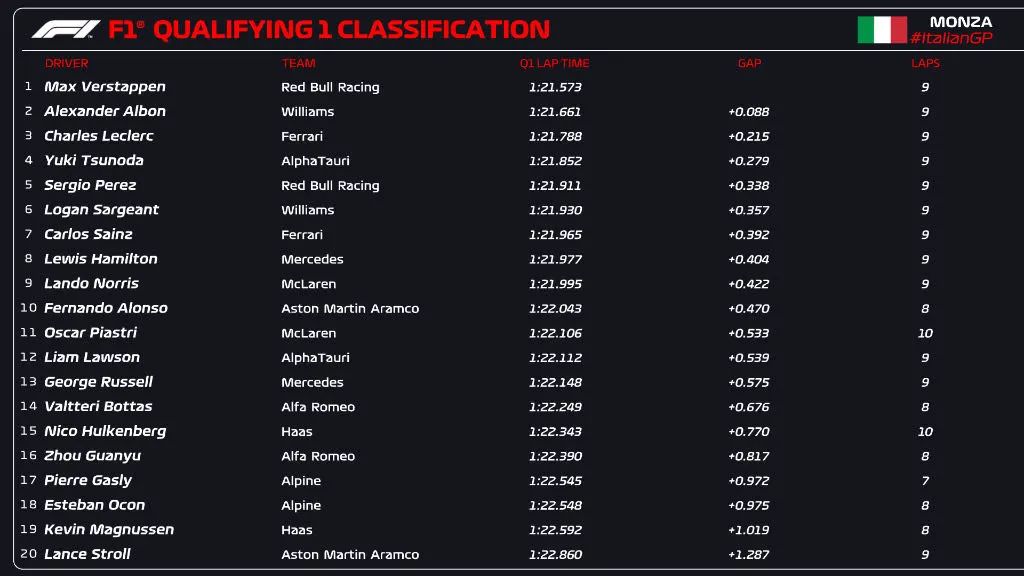1024x576 pixels.
Task: Click the Italian flag icon
Action: [881, 29]
